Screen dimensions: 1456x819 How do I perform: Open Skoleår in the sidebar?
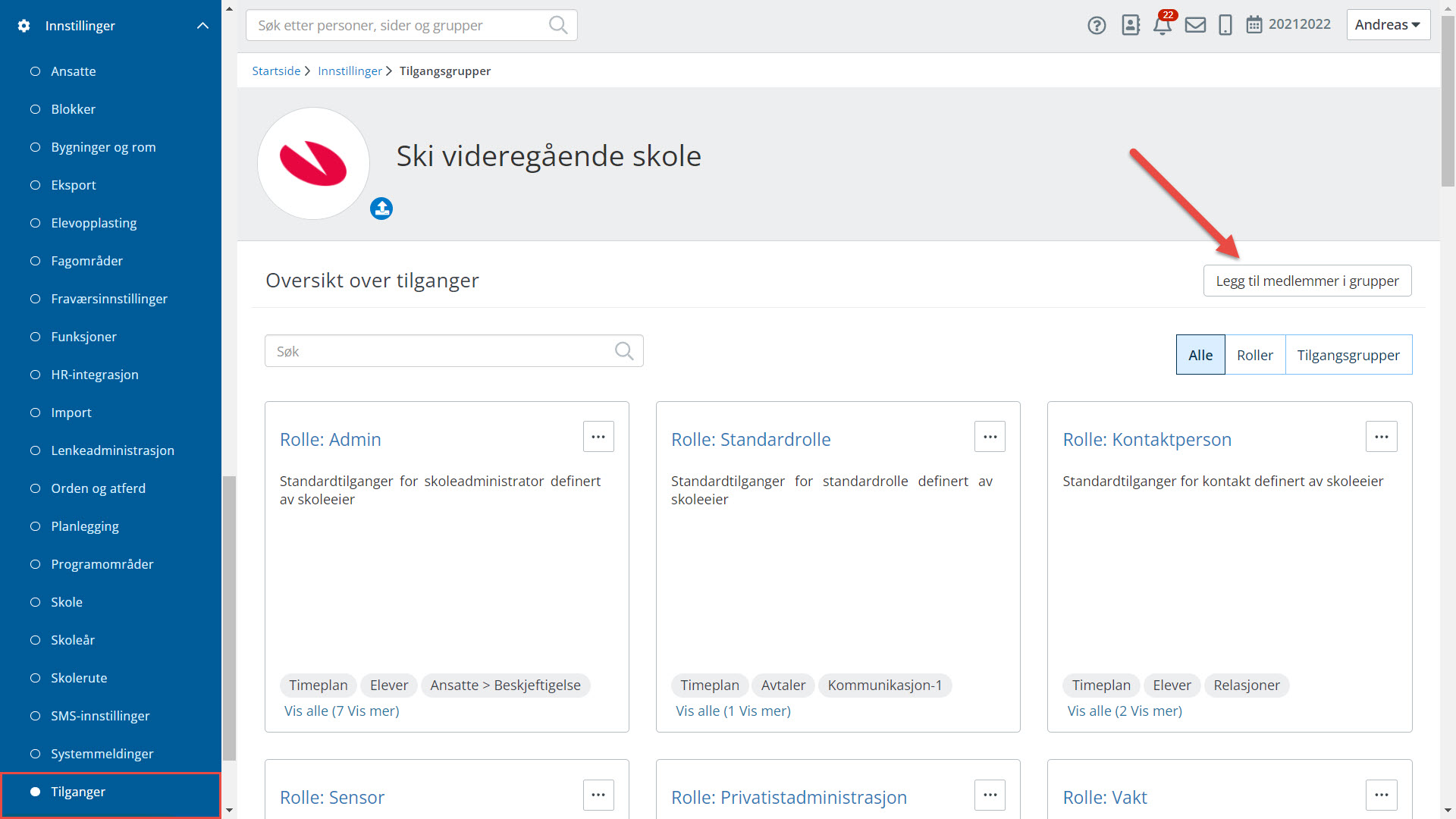click(73, 640)
